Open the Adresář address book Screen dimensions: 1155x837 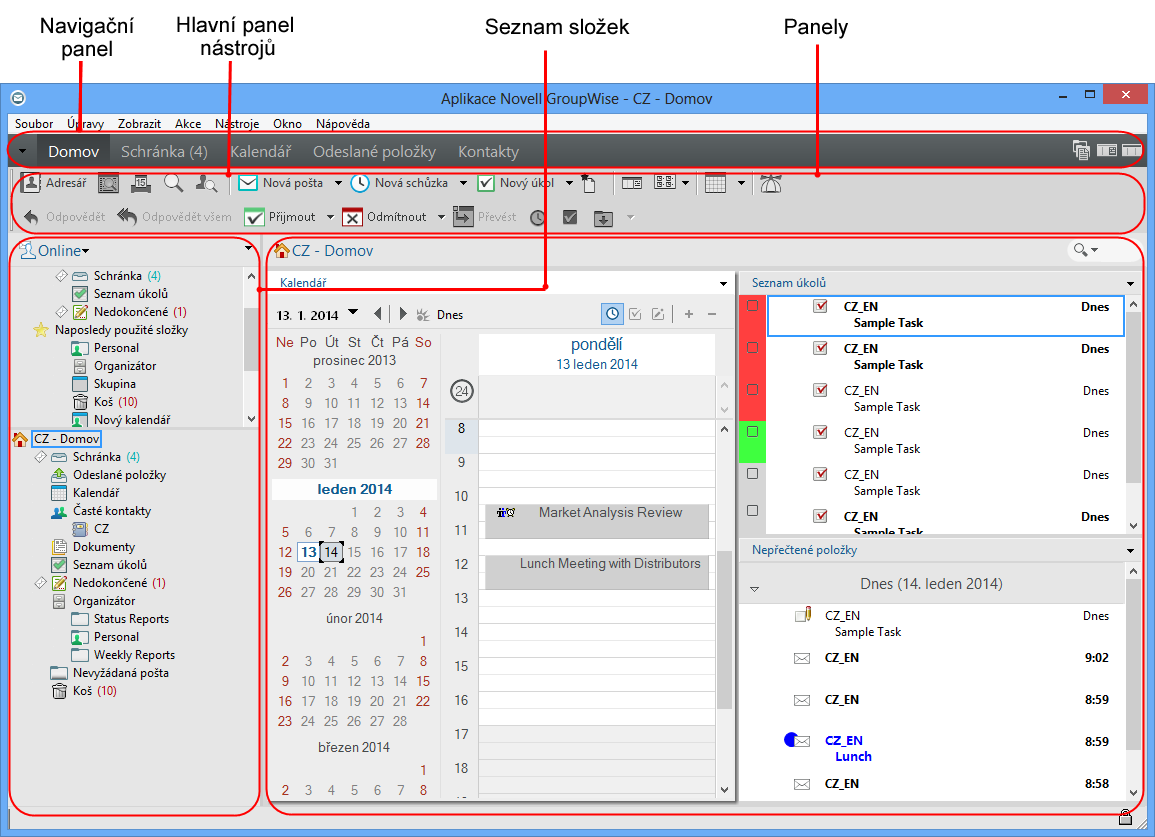(x=54, y=183)
